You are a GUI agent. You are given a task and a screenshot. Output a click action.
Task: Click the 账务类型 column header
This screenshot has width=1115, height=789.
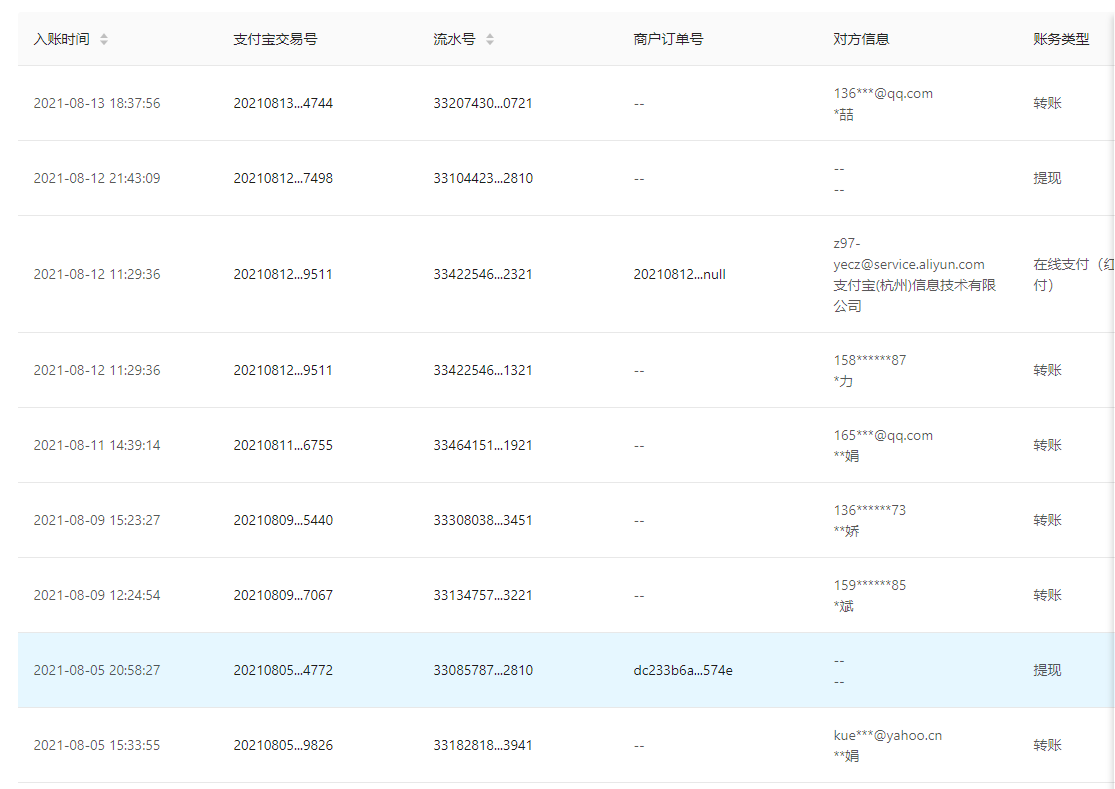(x=1061, y=40)
